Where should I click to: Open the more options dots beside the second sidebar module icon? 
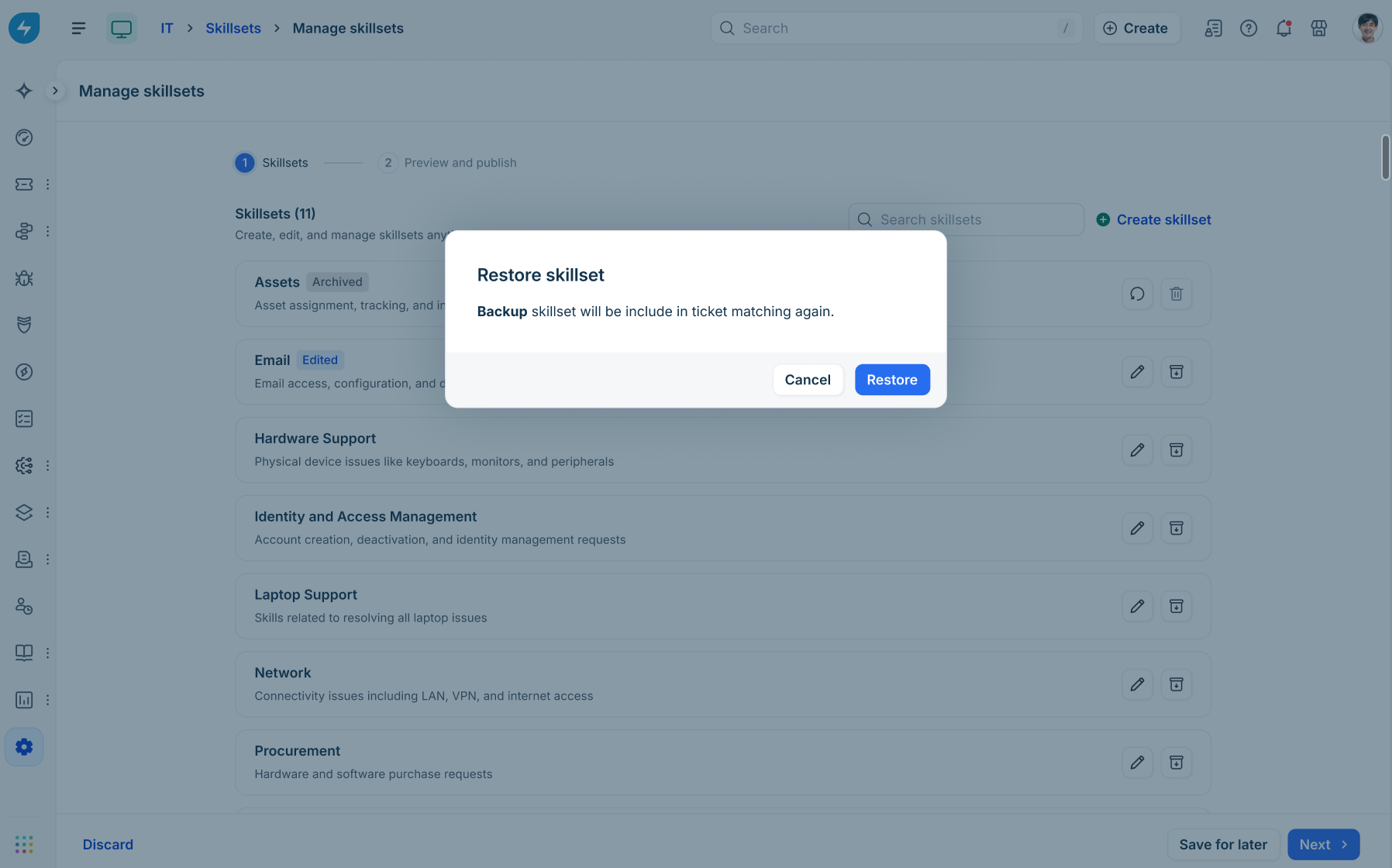click(x=47, y=231)
